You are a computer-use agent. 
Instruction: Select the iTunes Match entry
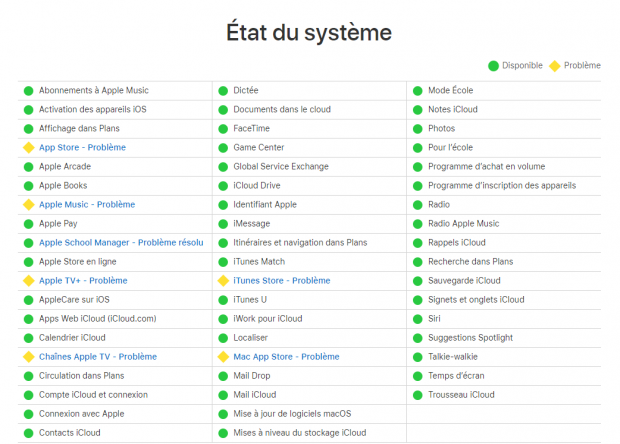(x=259, y=261)
